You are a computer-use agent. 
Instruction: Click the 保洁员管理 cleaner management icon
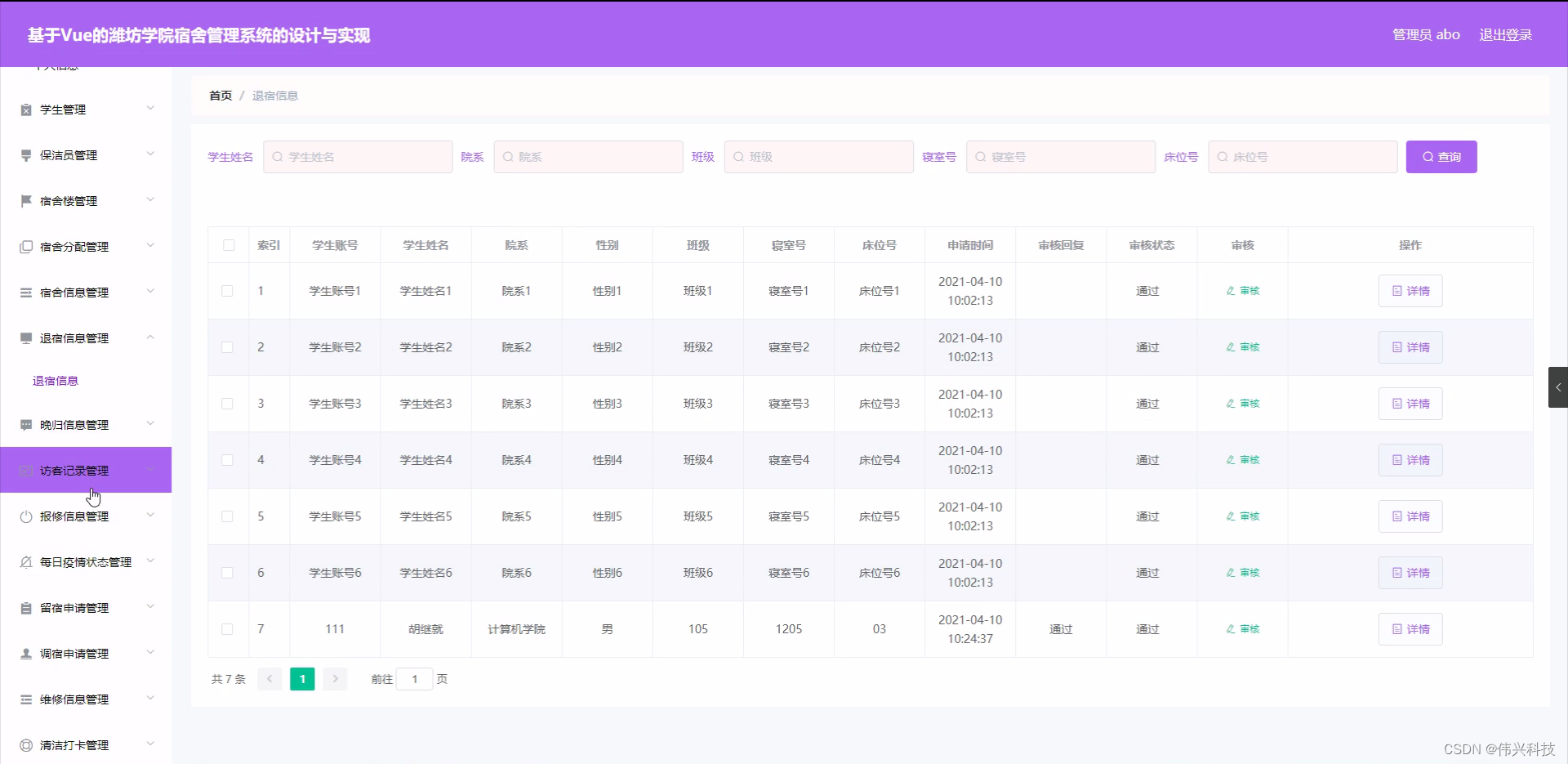pos(25,154)
